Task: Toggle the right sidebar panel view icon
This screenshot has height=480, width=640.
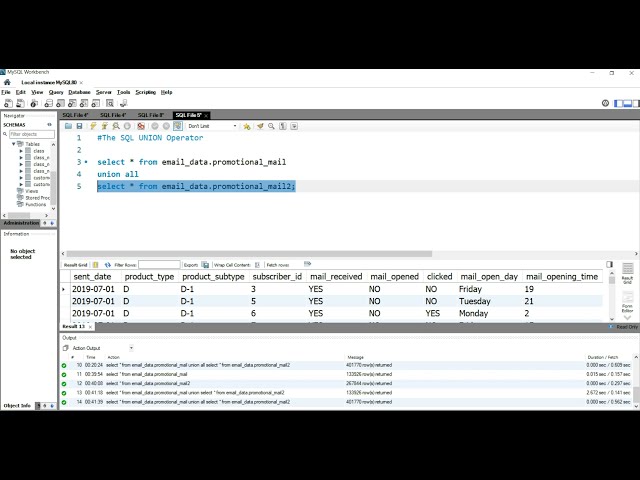Action: pyautogui.click(x=636, y=104)
